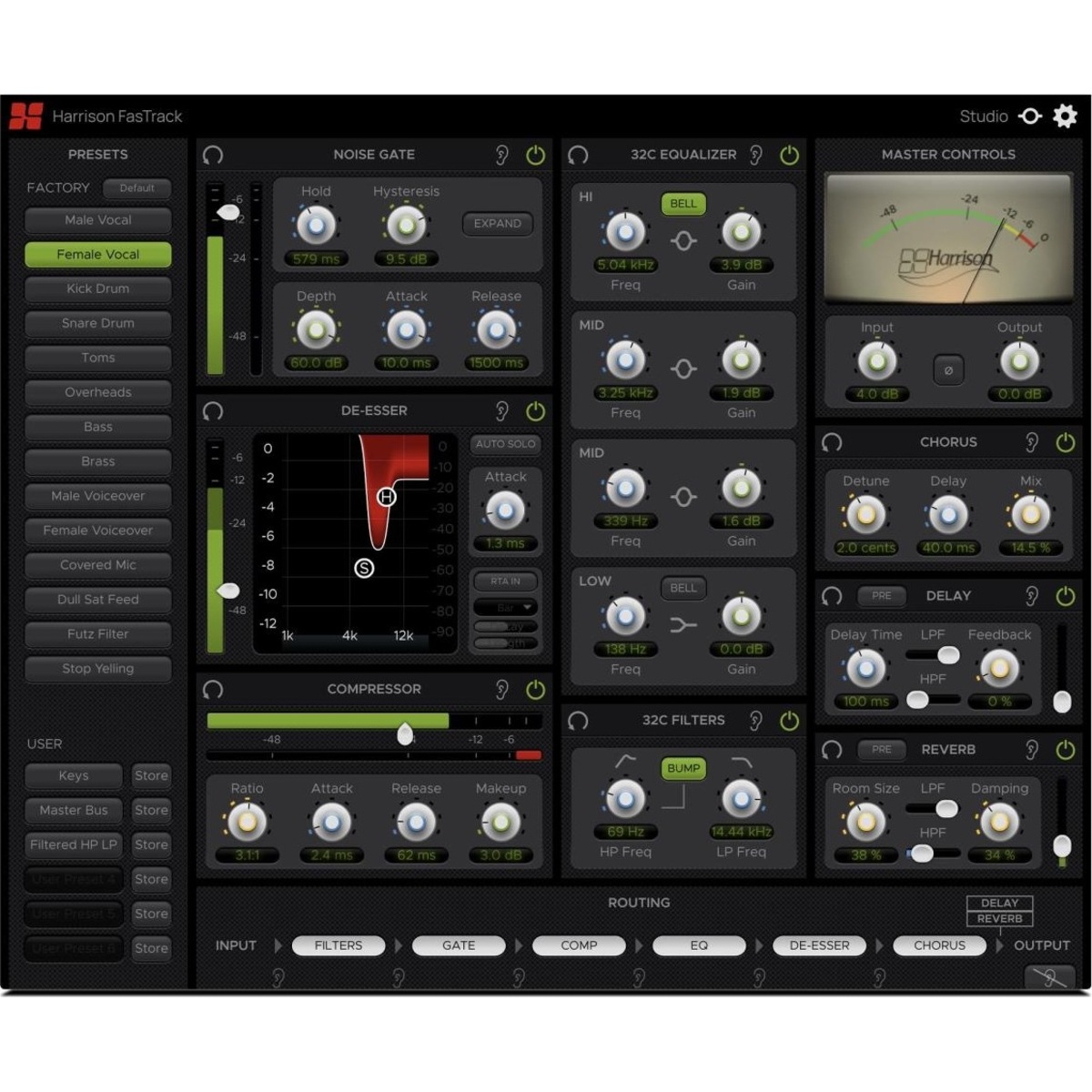Reset the 32C Filters section
The width and height of the screenshot is (1092, 1092).
578,721
